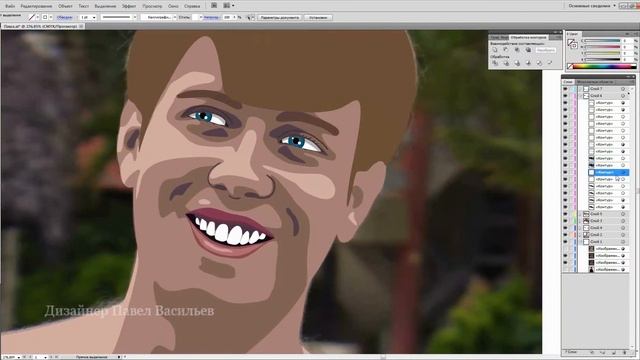Click the Outline pathfinder icon

pyautogui.click(x=539, y=63)
